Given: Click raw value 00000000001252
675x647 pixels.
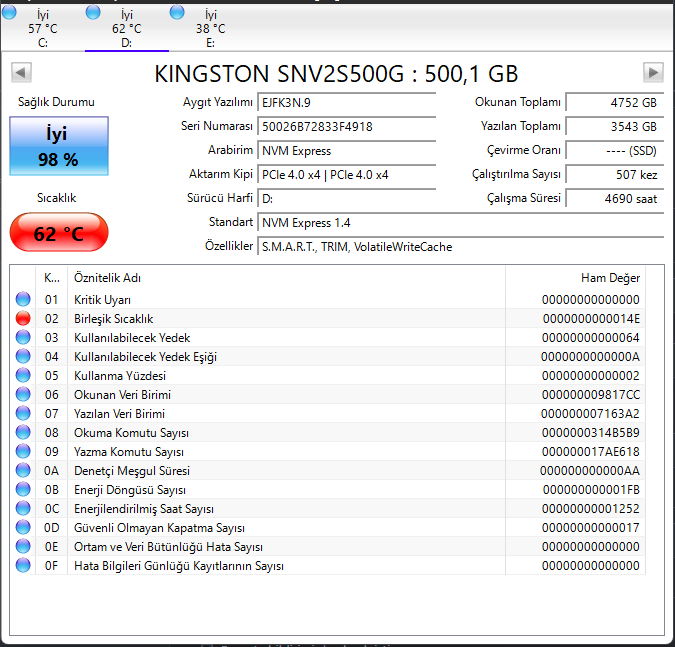Looking at the screenshot, I should click(x=591, y=508).
